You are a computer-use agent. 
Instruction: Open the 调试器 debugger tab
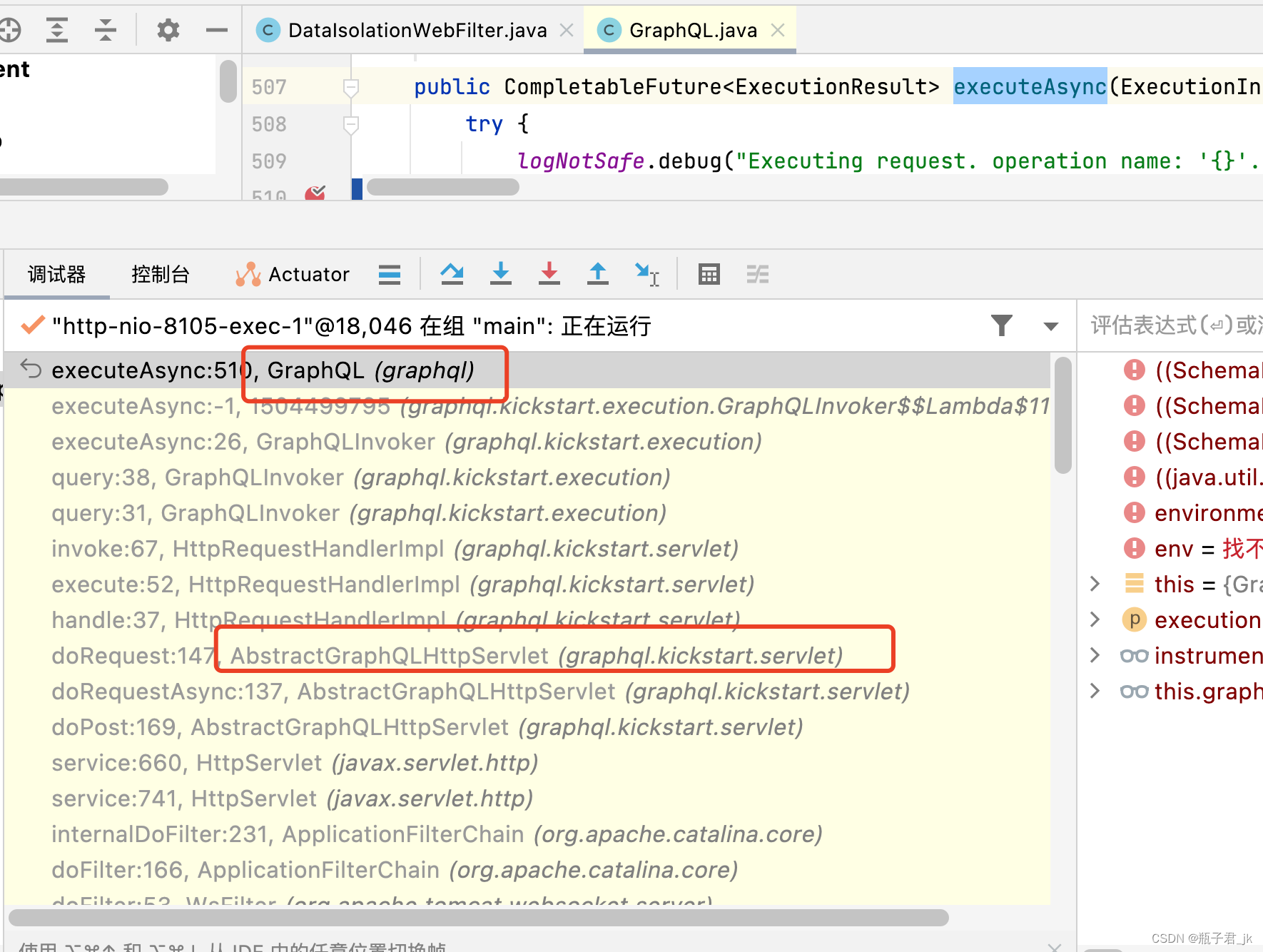tap(56, 274)
